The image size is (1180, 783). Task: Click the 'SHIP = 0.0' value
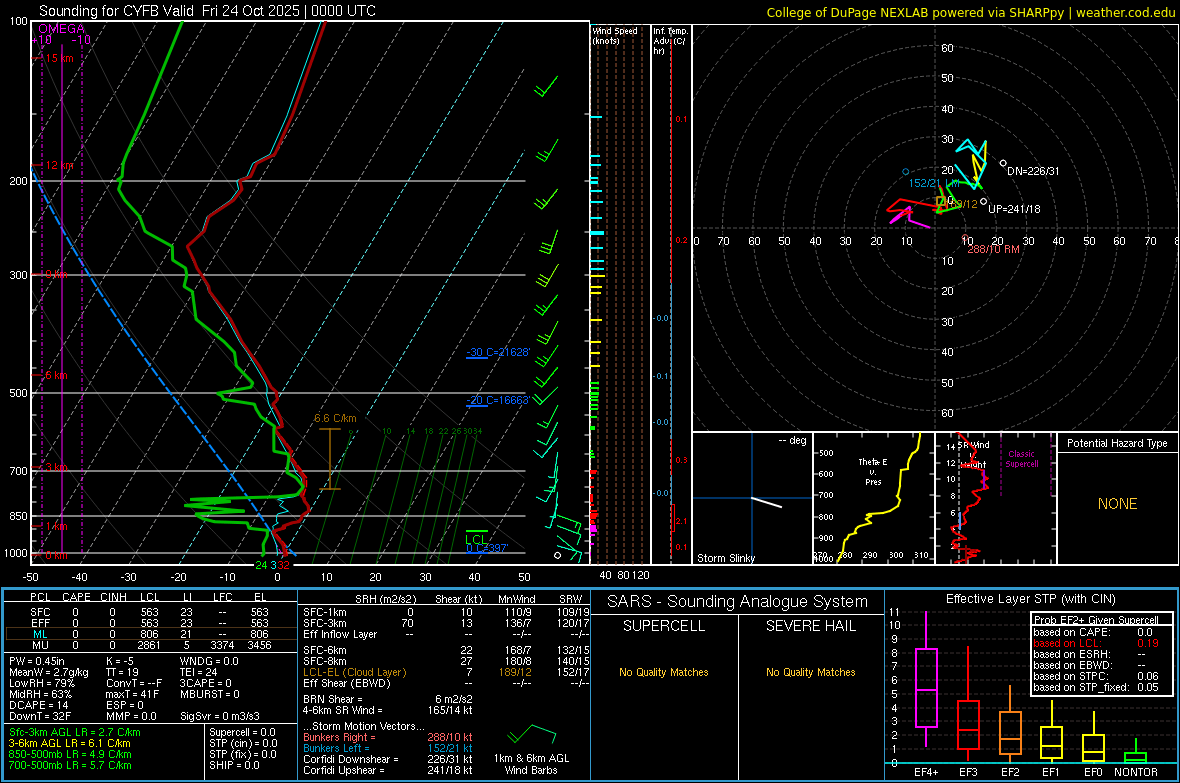click(234, 765)
